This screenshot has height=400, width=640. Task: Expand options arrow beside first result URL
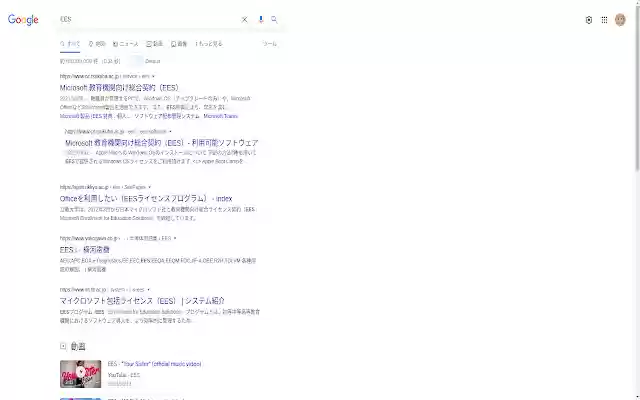[153, 76]
